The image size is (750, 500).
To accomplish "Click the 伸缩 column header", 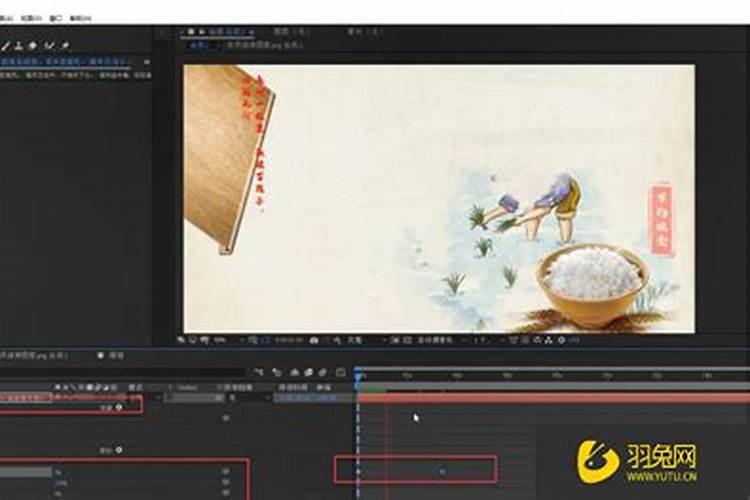I will (x=323, y=387).
